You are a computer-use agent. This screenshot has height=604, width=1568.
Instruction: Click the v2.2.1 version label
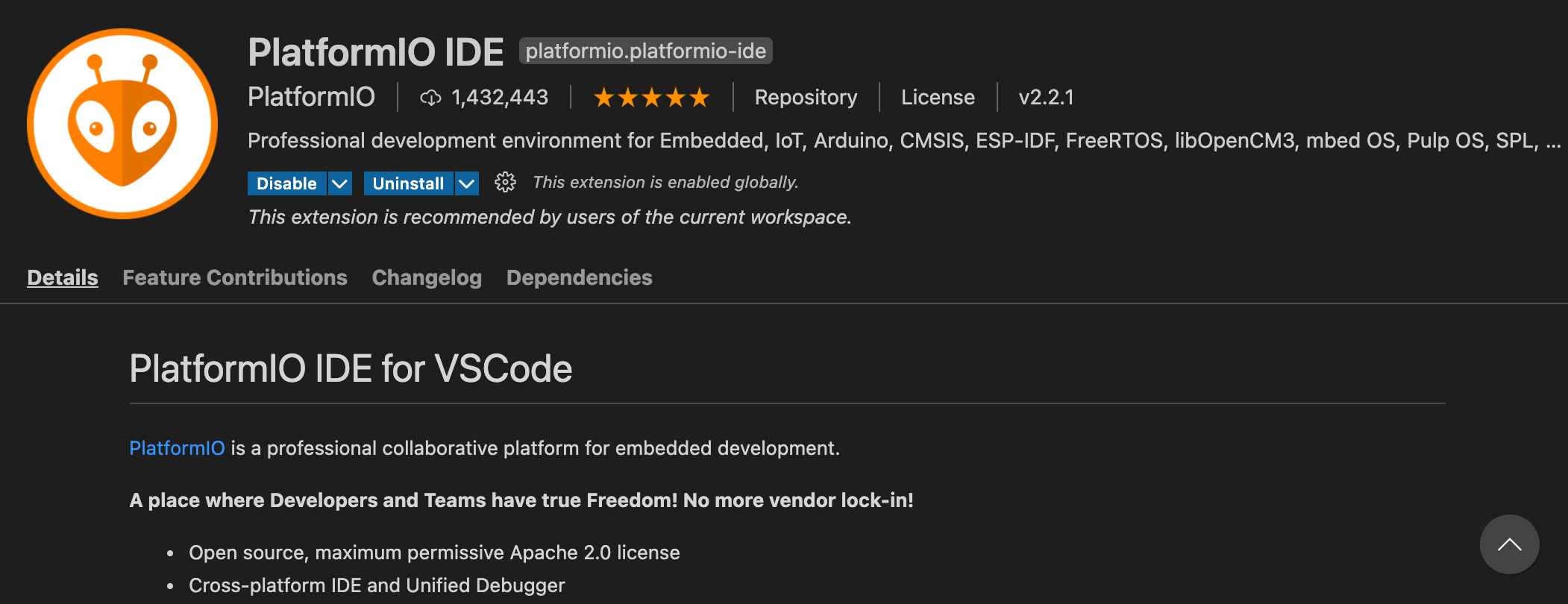click(x=1047, y=98)
